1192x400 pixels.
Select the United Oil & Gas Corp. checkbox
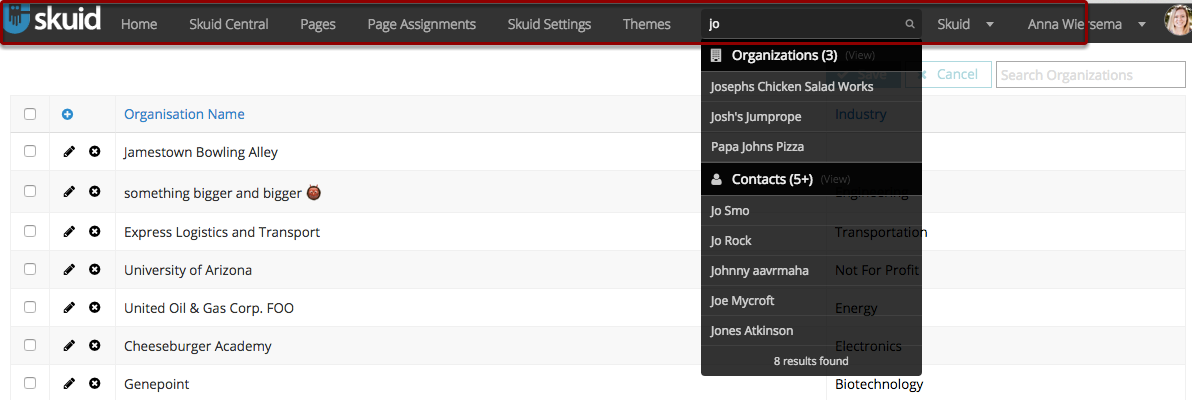click(30, 307)
